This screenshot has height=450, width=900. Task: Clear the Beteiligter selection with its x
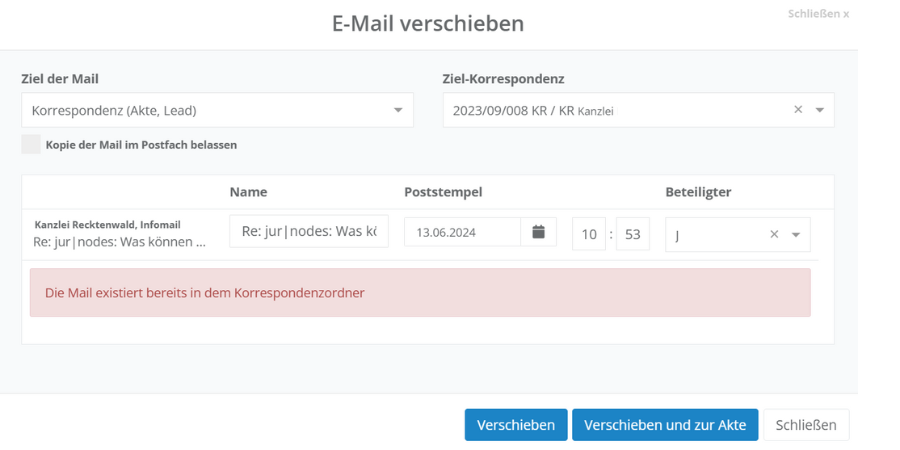tap(774, 235)
